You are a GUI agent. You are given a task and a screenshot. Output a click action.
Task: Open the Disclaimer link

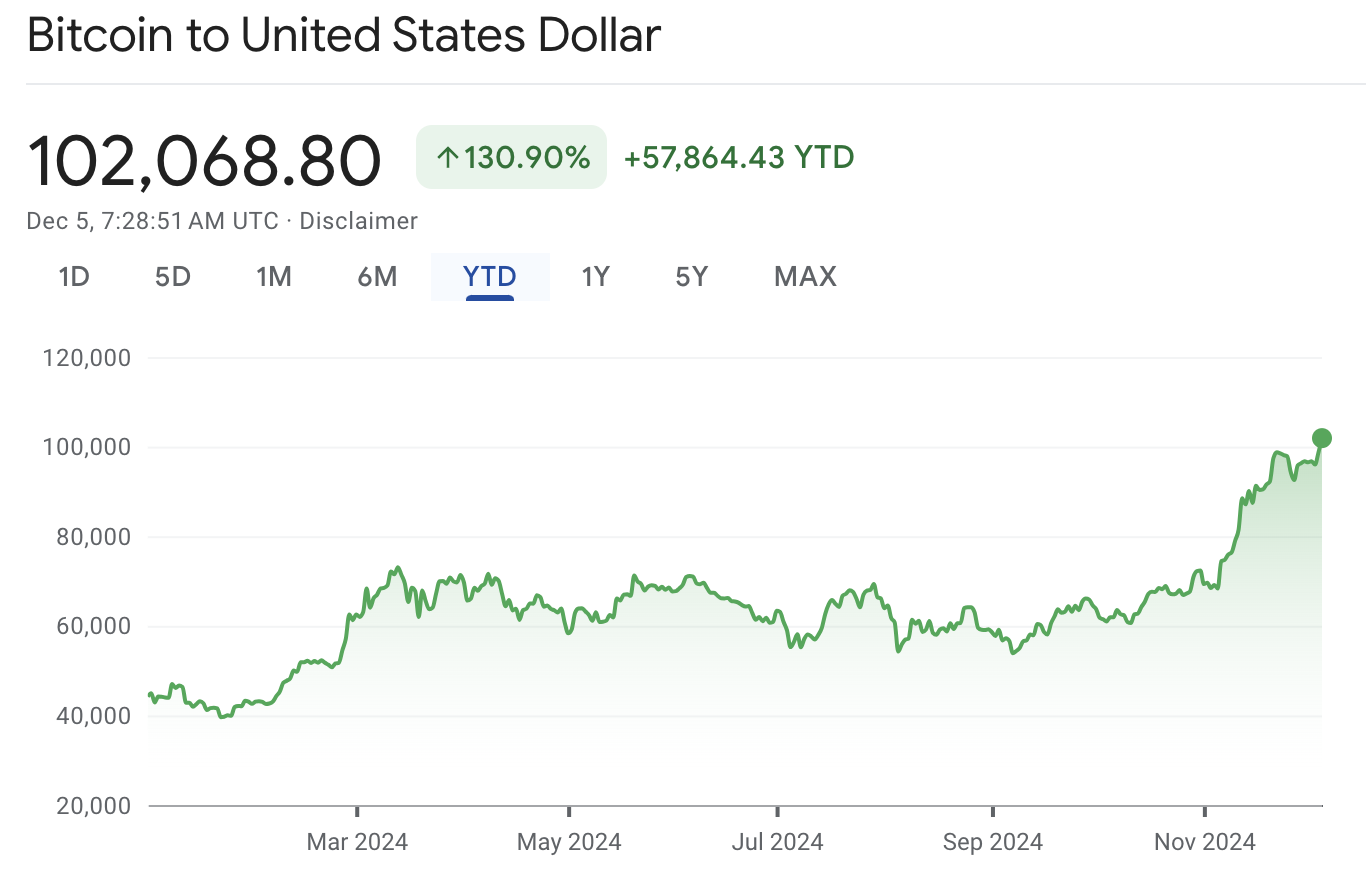pos(359,221)
